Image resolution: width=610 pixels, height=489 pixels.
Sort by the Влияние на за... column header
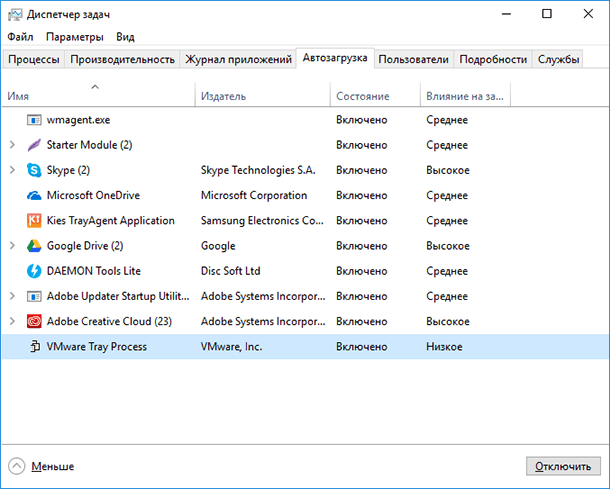[465, 94]
